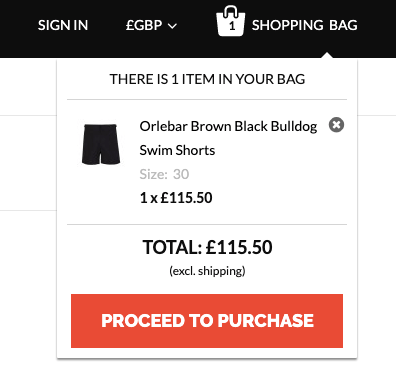Image resolution: width=396 pixels, height=366 pixels.
Task: Open the shopping bag icon
Action: [x=231, y=21]
